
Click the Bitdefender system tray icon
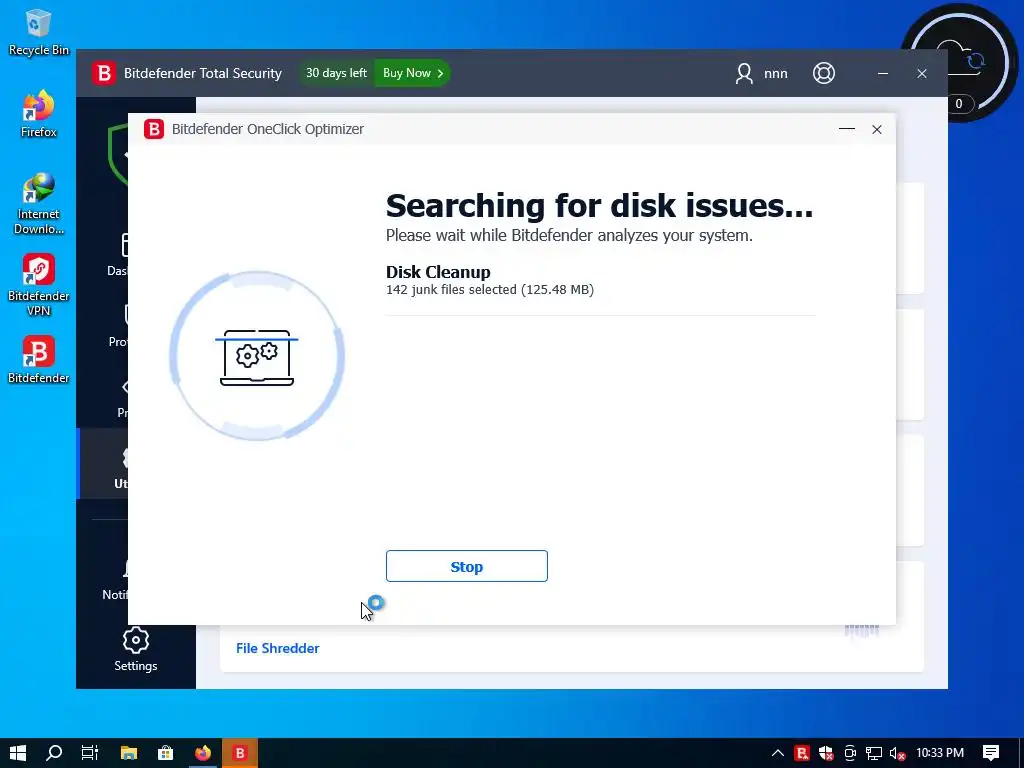coord(802,753)
